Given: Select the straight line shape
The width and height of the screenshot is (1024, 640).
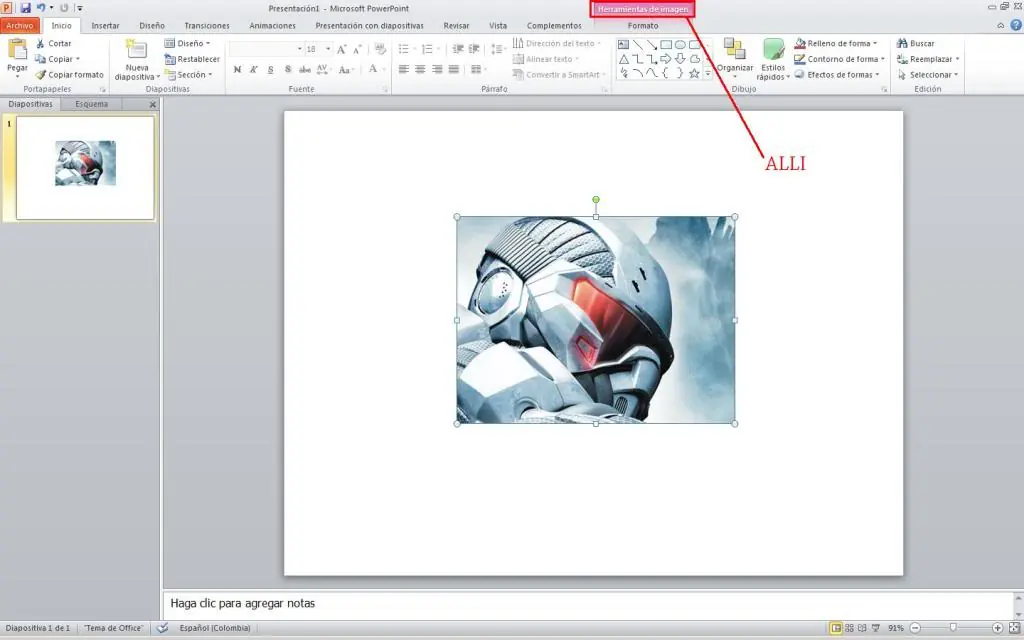Looking at the screenshot, I should (x=637, y=44).
